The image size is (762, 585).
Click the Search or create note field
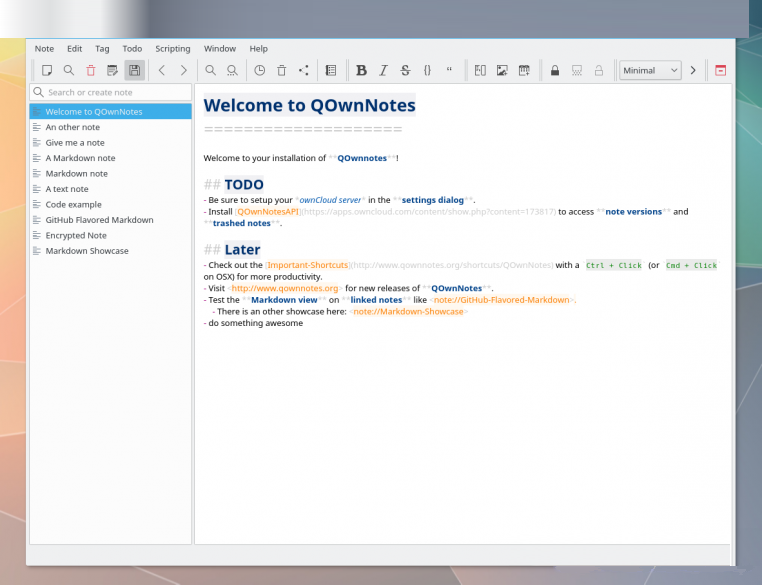tap(112, 92)
